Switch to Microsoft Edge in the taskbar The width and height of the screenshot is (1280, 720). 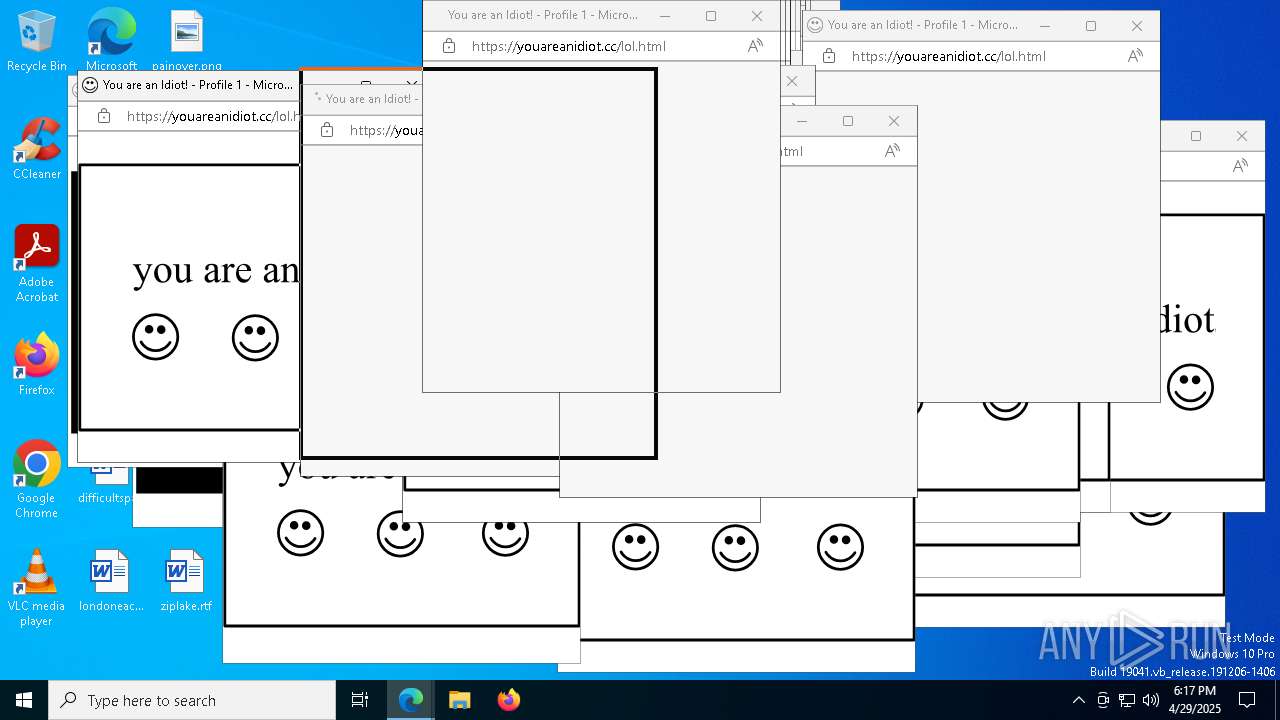click(411, 700)
